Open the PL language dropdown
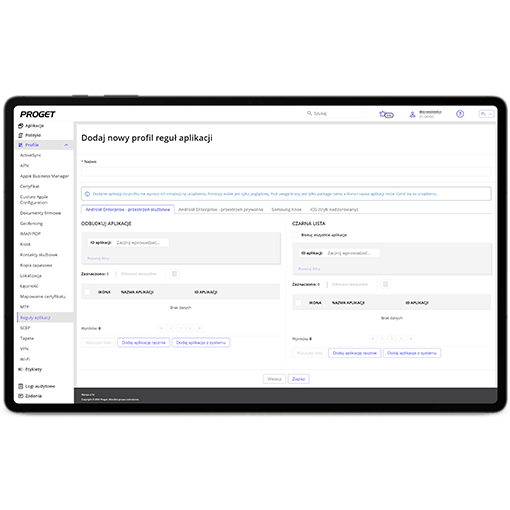Viewport: 510px width, 510px height. (486, 114)
